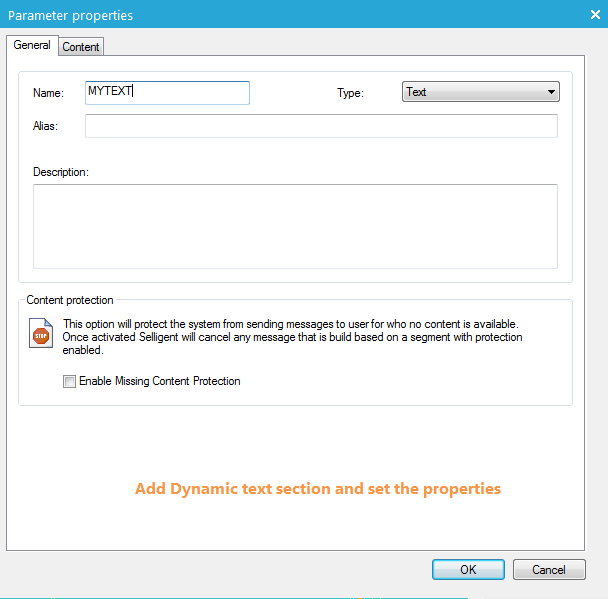Enable Missing Content Protection checkbox

[x=69, y=381]
